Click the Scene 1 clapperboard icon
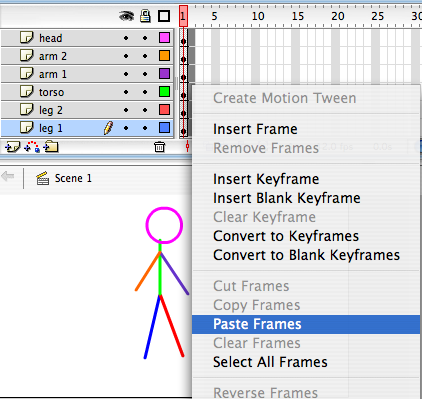422x399 pixels. coord(43,178)
